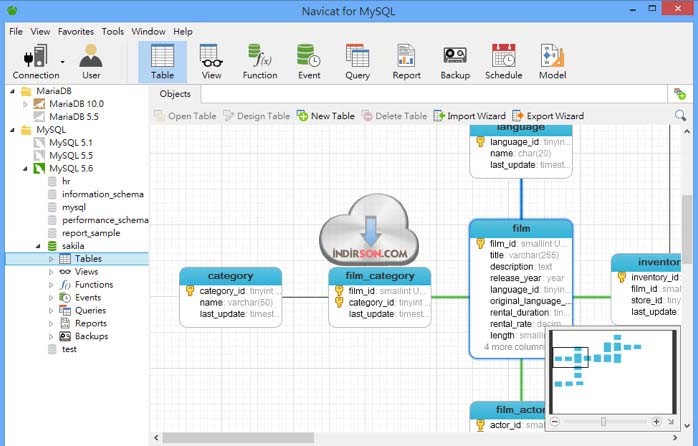Open the Favorites menu
This screenshot has width=698, height=446.
76,32
